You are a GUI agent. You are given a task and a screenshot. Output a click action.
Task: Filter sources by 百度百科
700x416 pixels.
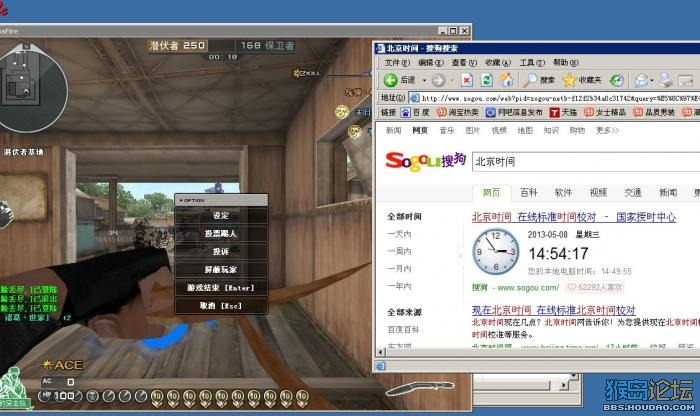[403, 329]
